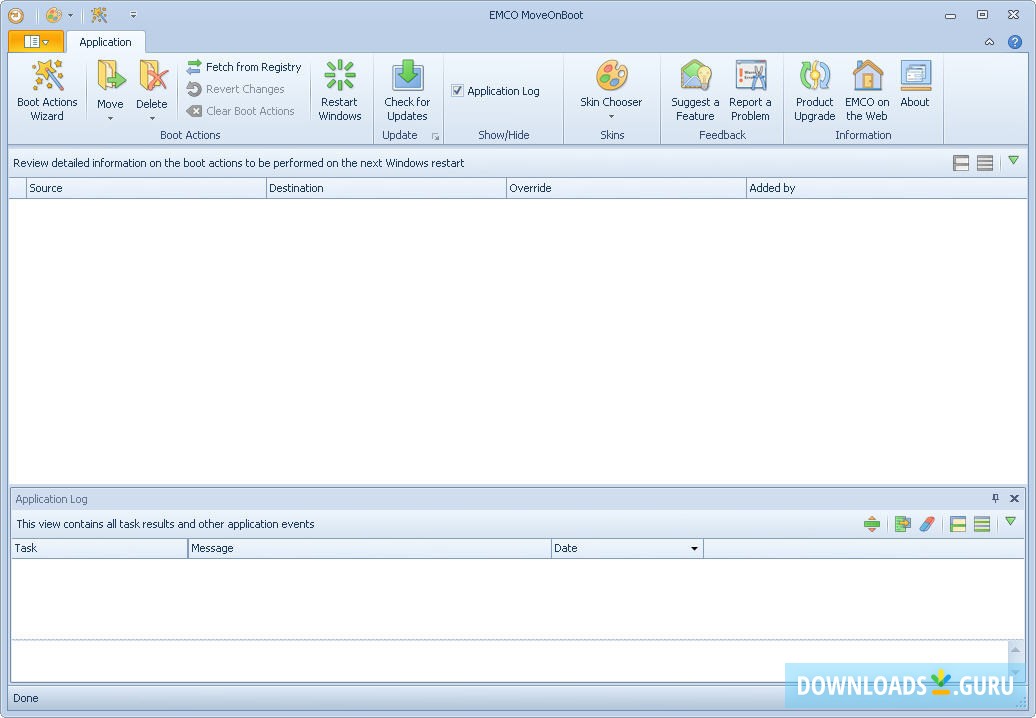Open the dropdown beside quick access palette

tap(70, 15)
